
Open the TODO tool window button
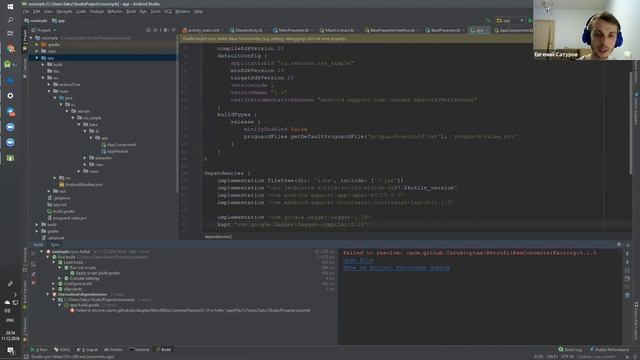62,350
